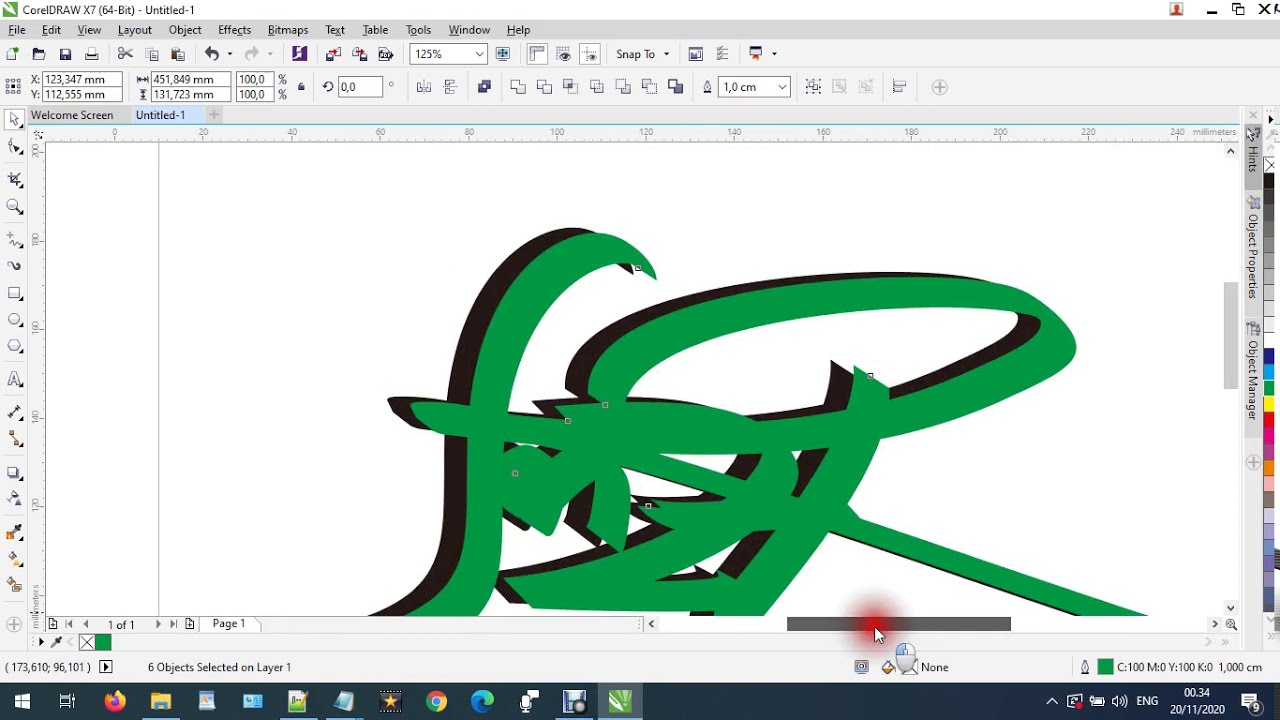Click the horizontal scrollbar thumb

898,624
